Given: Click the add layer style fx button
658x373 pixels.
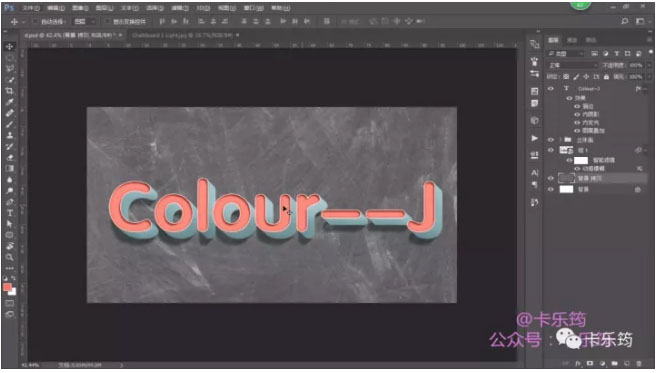Looking at the screenshot, I should (x=578, y=363).
